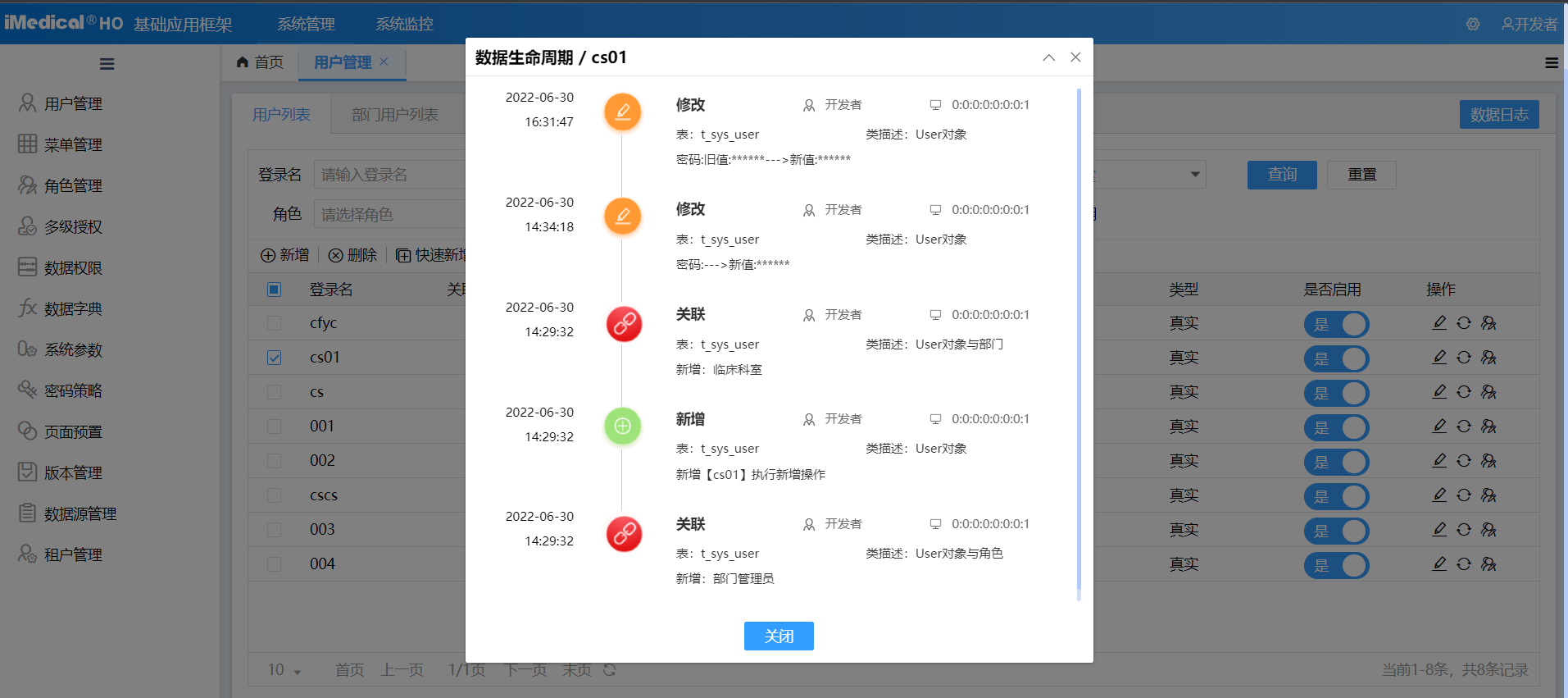
Task: Click 关闭 button in dialog
Action: coord(779,636)
